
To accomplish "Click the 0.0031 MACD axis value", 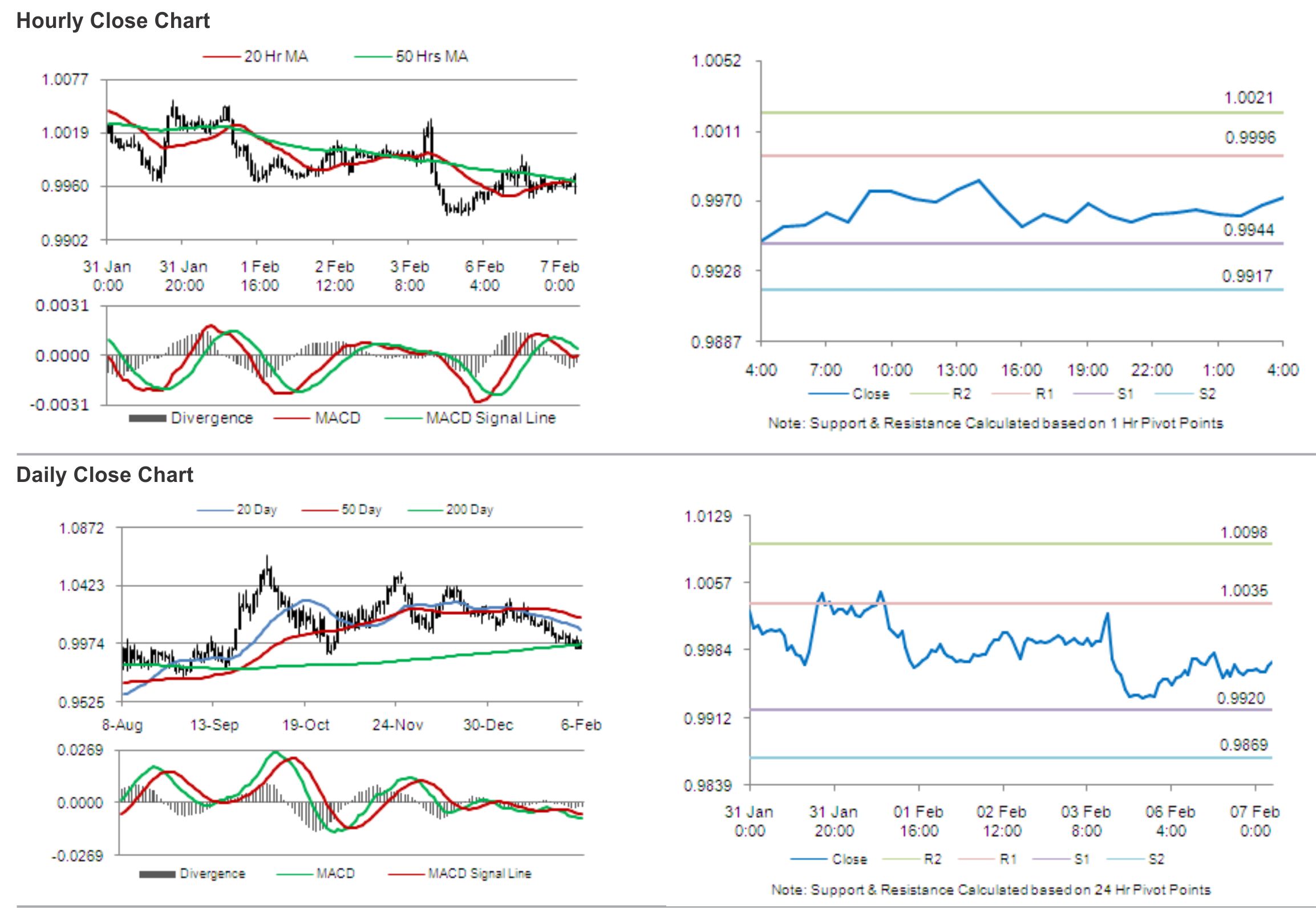I will [62, 306].
